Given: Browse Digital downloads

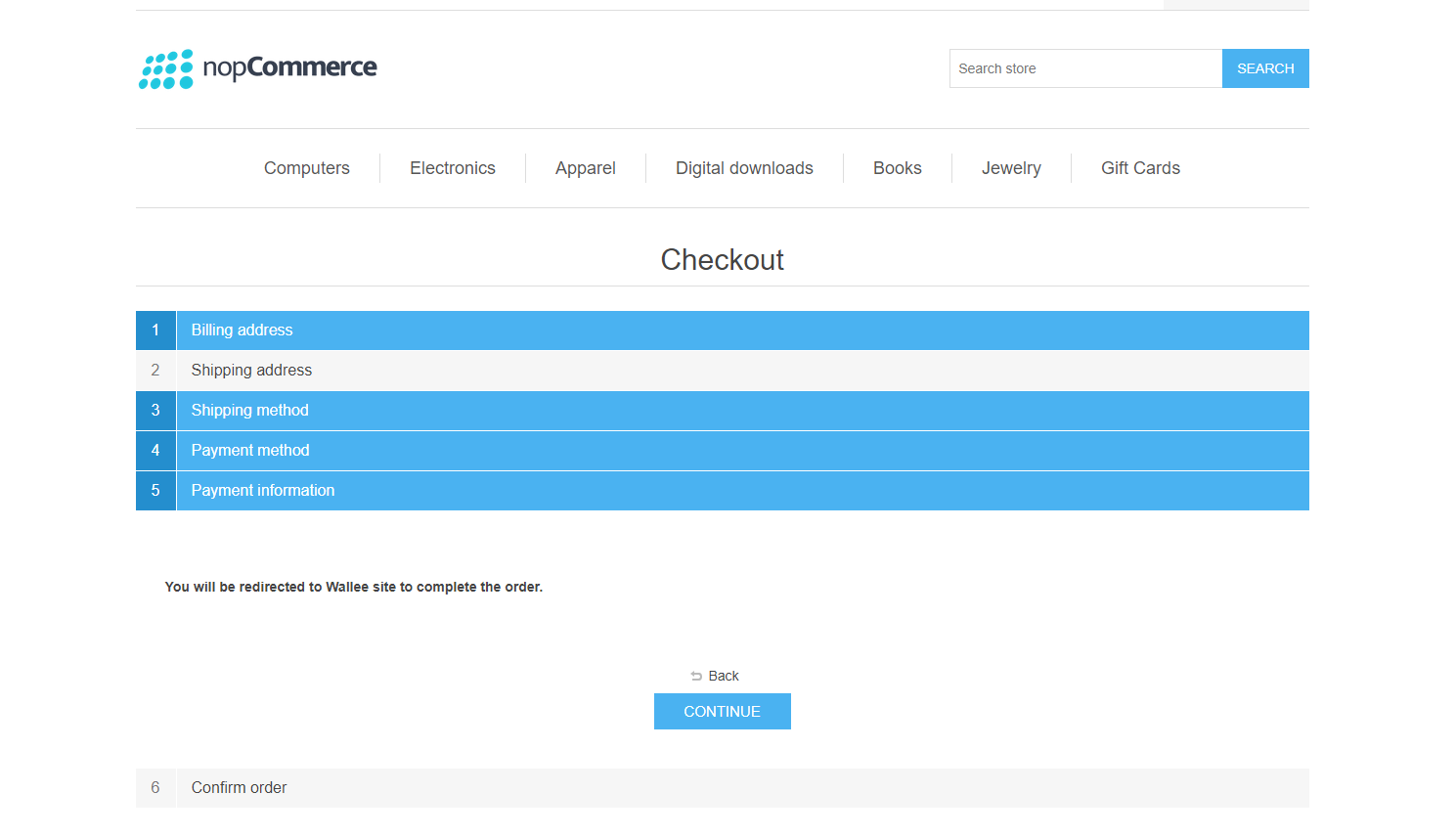Looking at the screenshot, I should coord(743,167).
